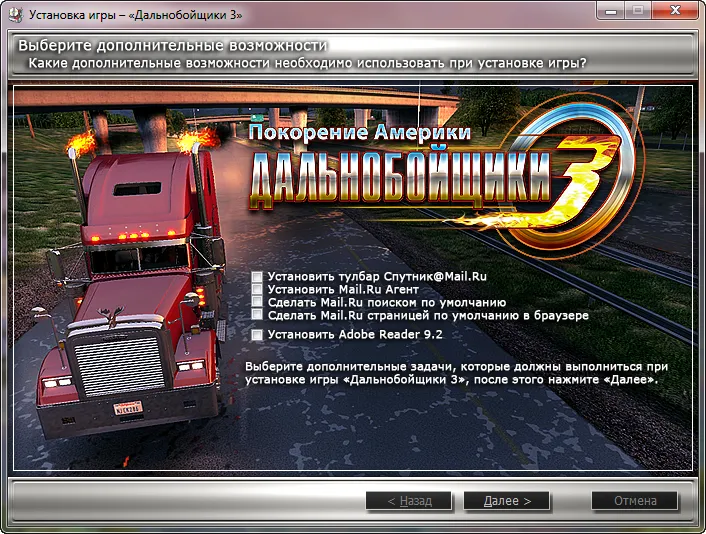Viewport: 706px width, 534px height.
Task: Click the installer icon in title bar
Action: click(x=13, y=14)
